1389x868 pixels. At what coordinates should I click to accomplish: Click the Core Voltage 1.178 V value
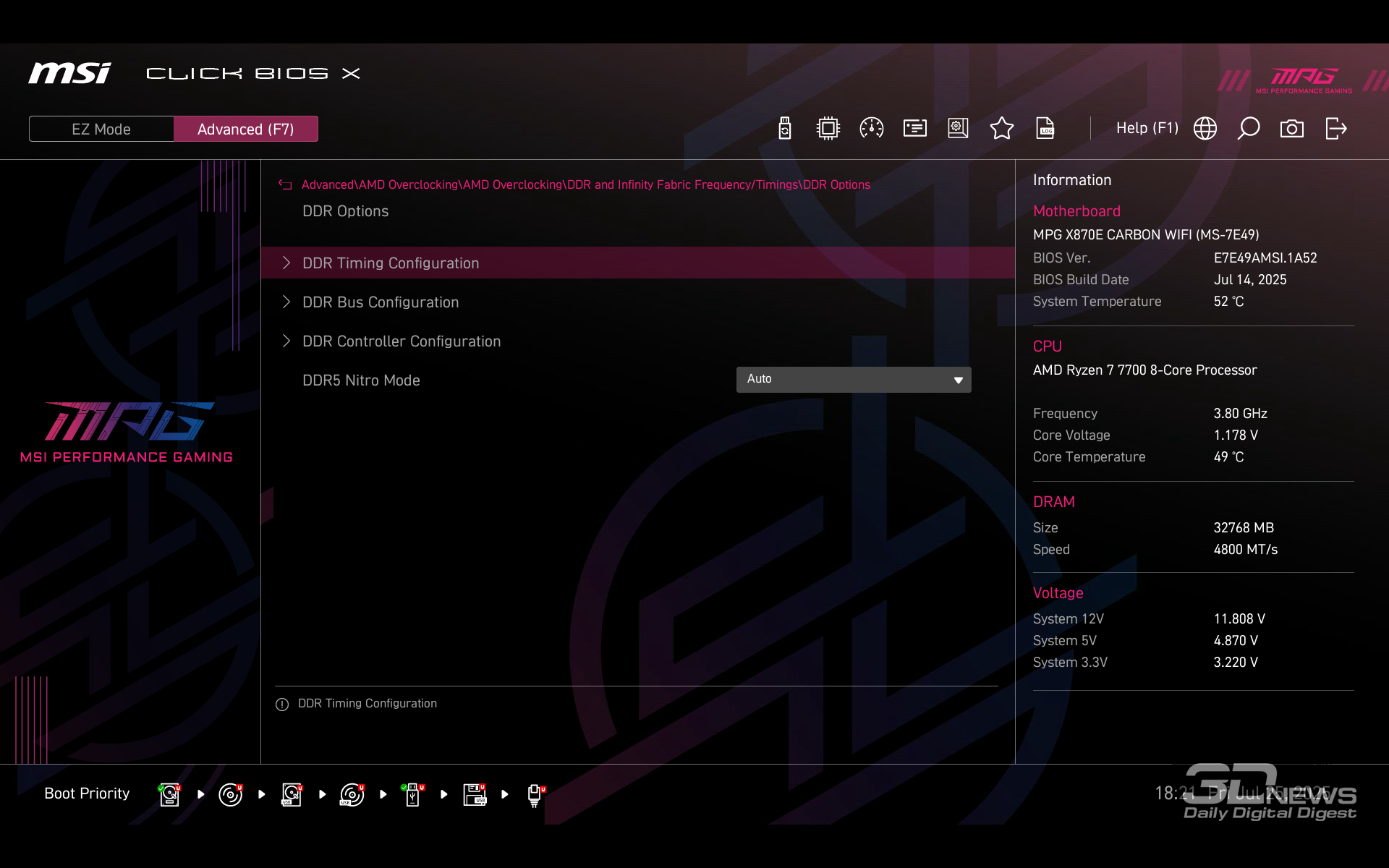1236,435
